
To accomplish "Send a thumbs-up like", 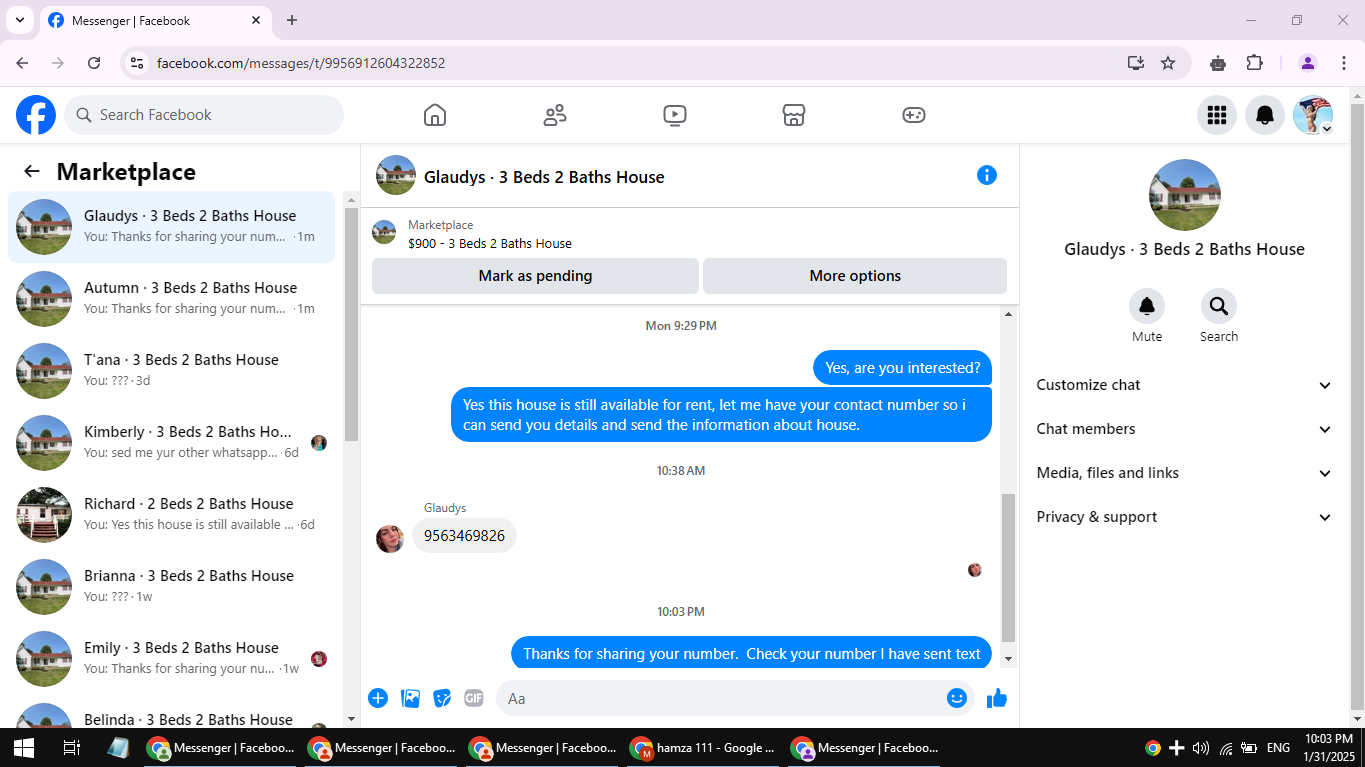I will (x=997, y=698).
